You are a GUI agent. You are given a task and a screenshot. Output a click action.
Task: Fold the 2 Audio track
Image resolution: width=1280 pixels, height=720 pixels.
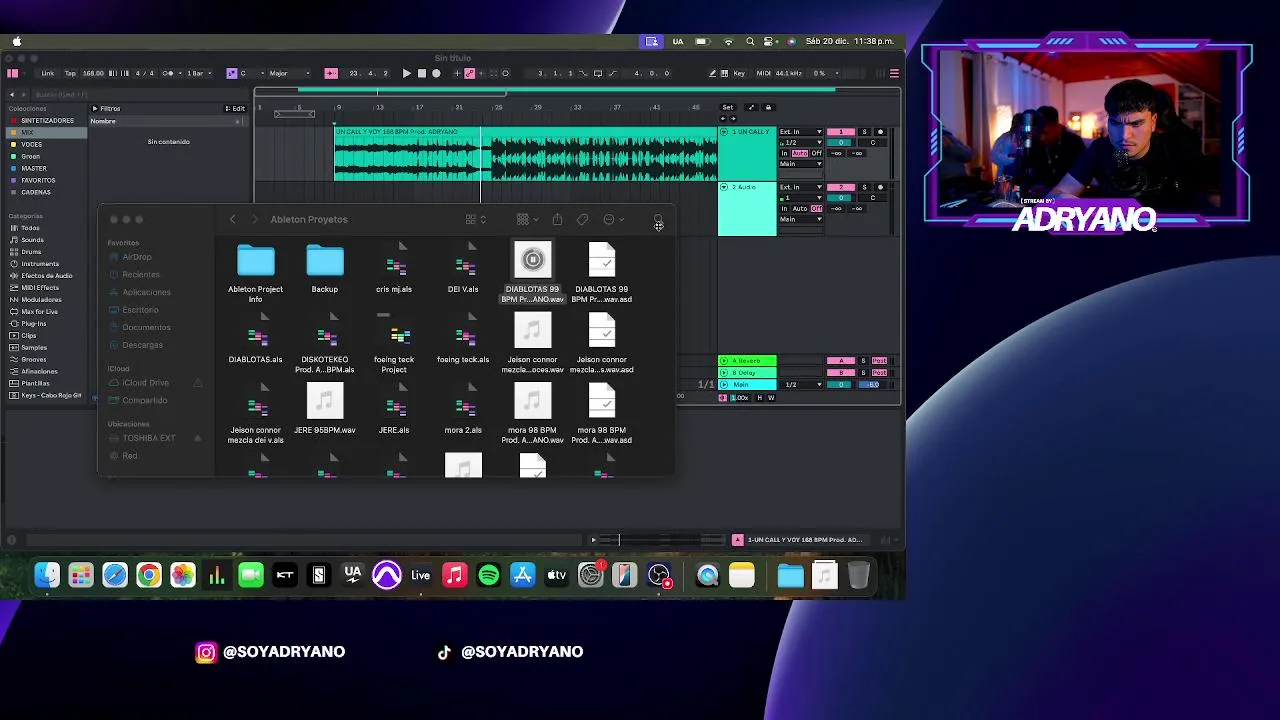[x=724, y=187]
